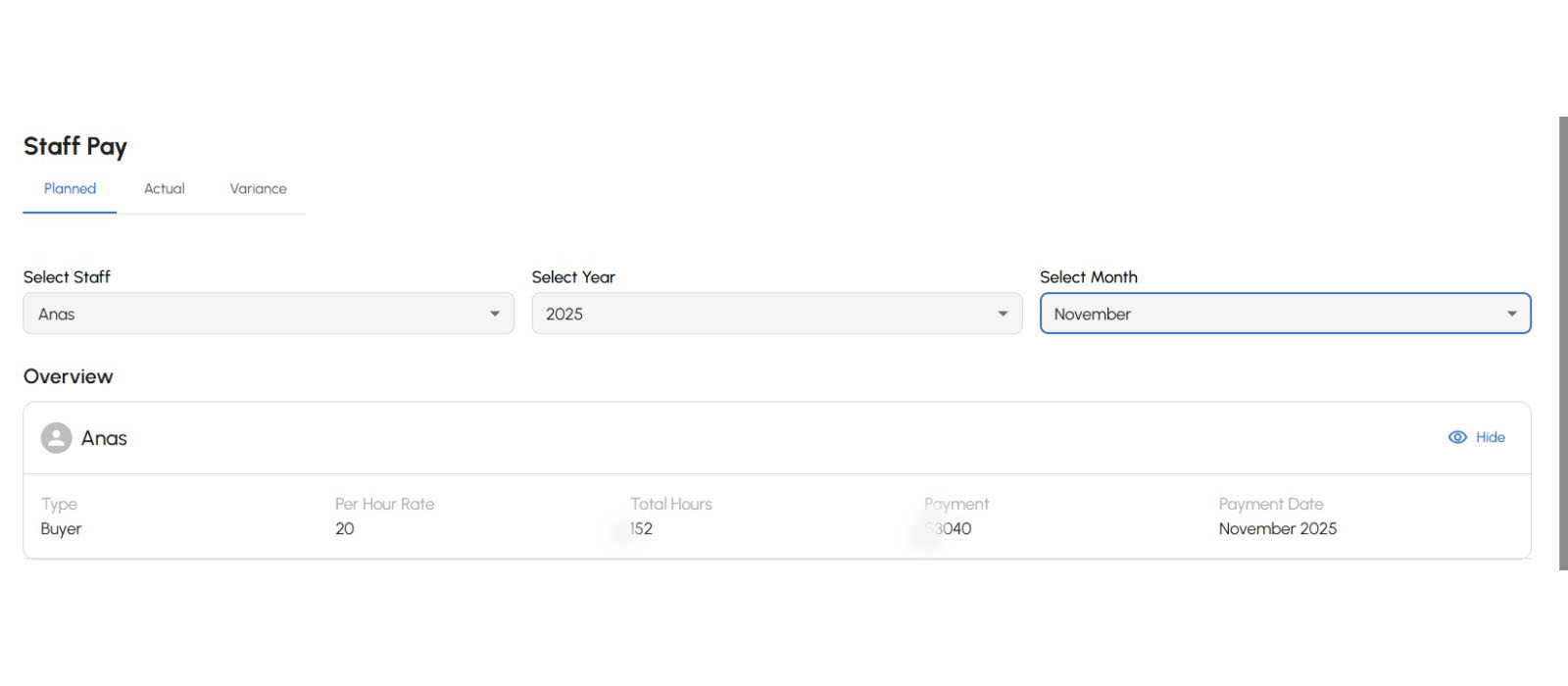The height and width of the screenshot is (686, 1568).
Task: Click the Select Year dropdown arrow
Action: (1003, 314)
